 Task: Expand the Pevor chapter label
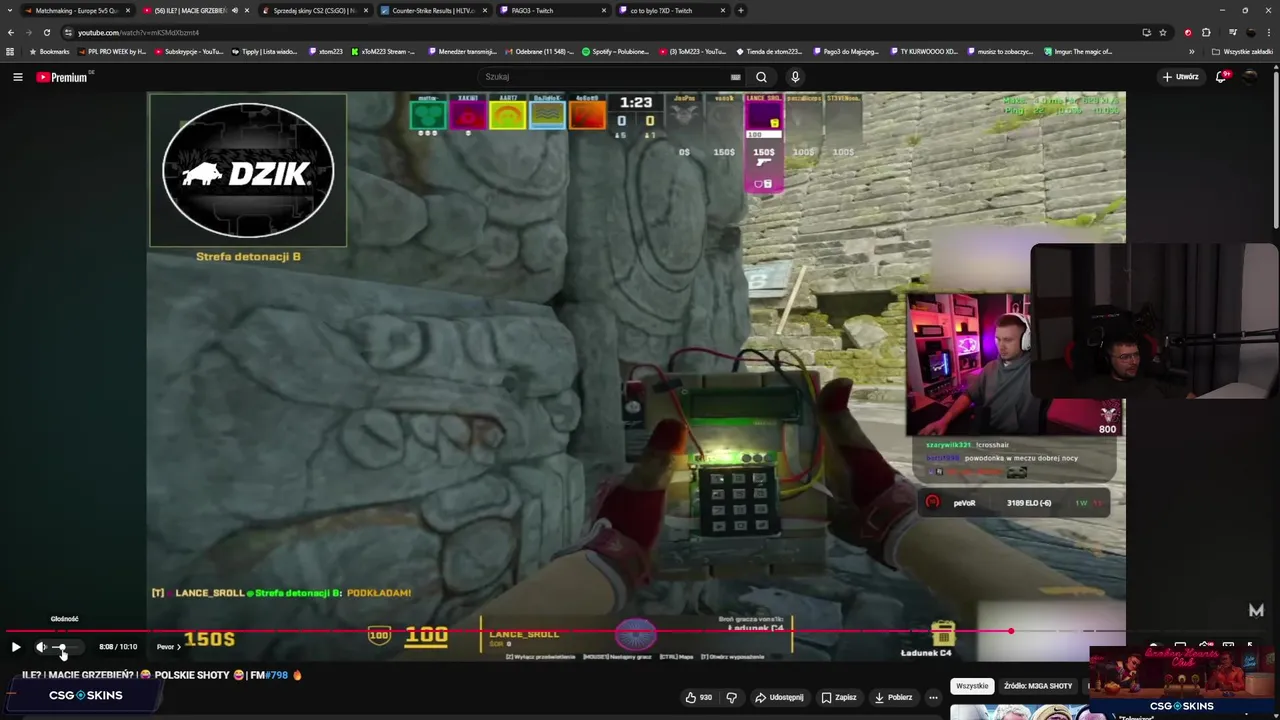tap(168, 647)
